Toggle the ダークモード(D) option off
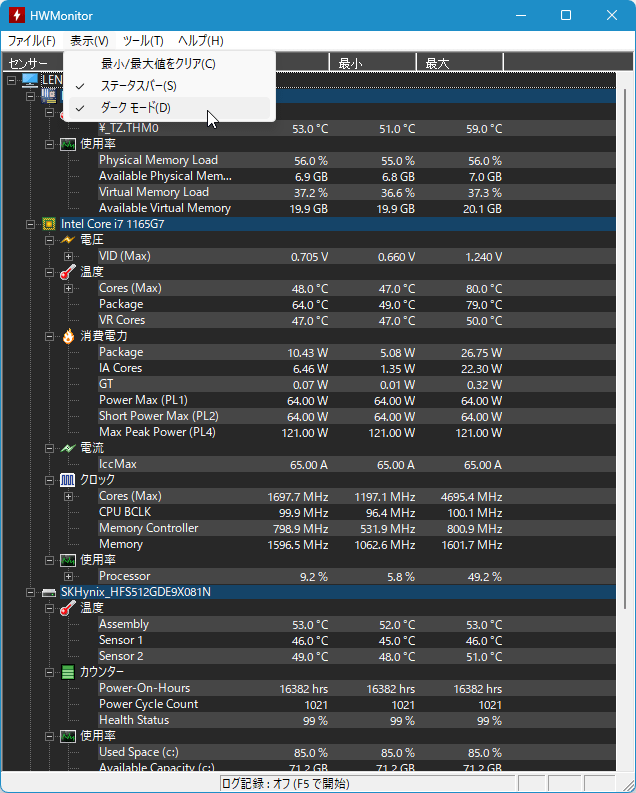 tap(135, 108)
